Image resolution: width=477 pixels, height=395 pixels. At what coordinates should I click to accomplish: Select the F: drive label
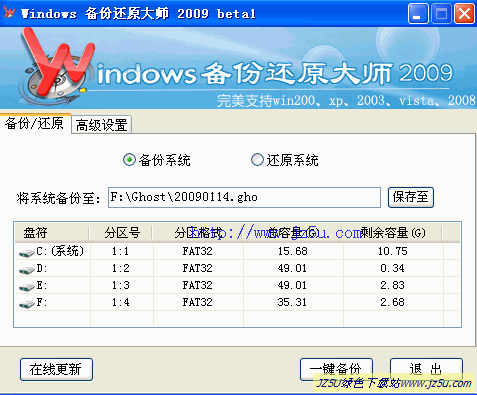pos(42,302)
